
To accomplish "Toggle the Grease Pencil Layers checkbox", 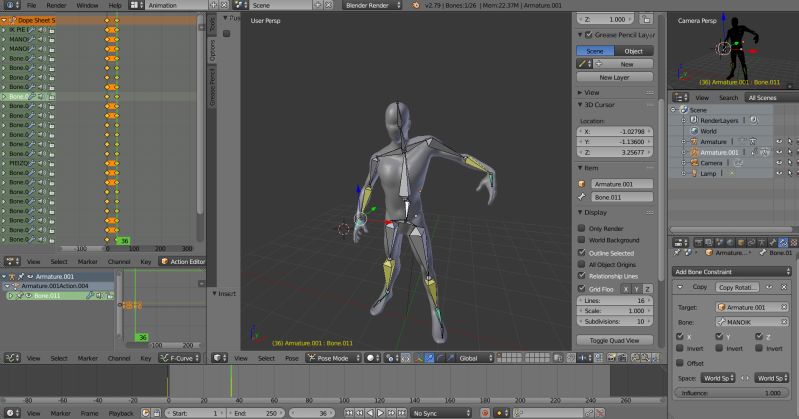I will (589, 35).
